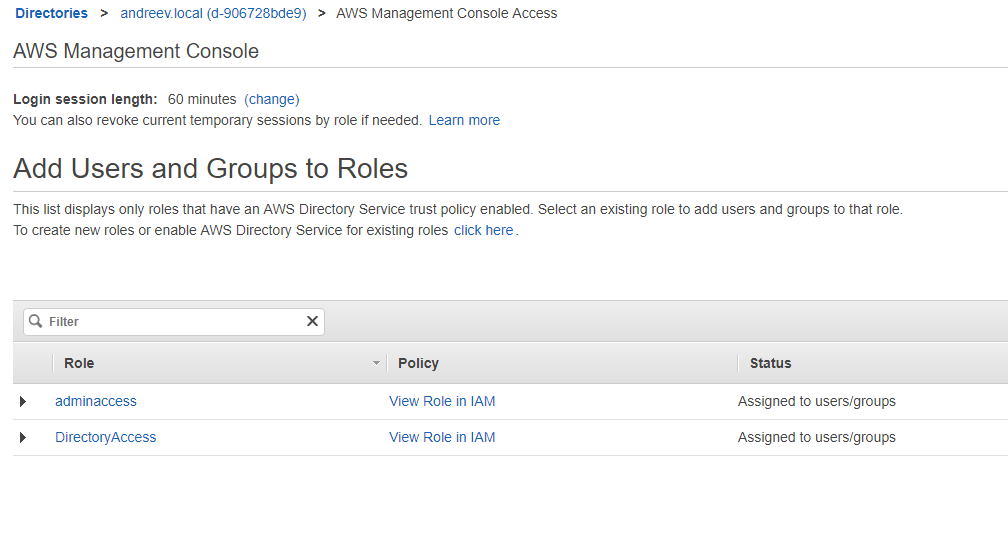
Task: Go to andreev.local directory breadcrumb
Action: (213, 14)
